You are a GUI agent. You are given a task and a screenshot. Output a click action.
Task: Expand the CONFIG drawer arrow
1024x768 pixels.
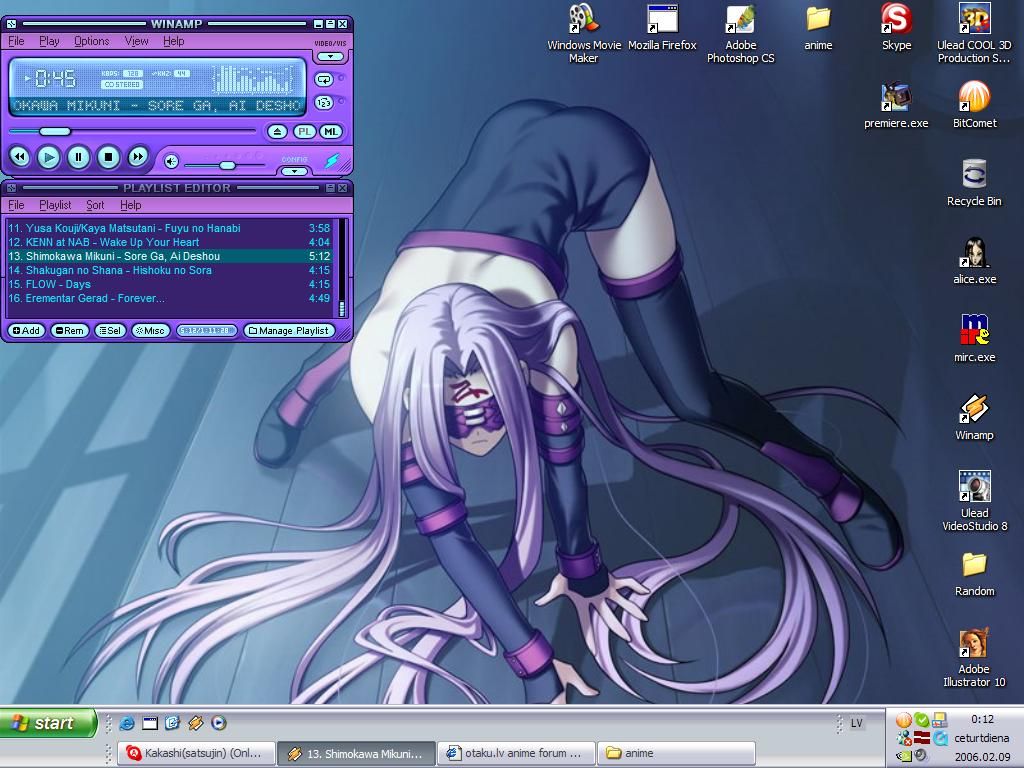(x=295, y=171)
